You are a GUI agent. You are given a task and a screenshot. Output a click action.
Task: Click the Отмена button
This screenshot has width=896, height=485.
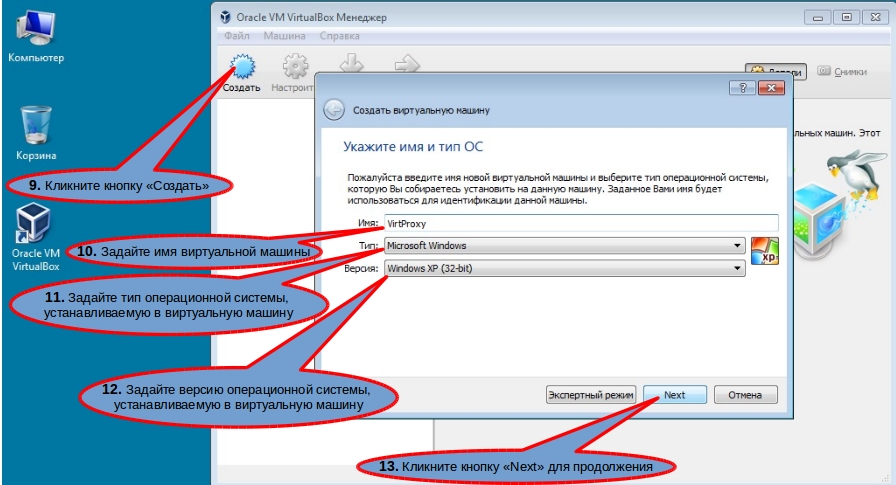(745, 395)
